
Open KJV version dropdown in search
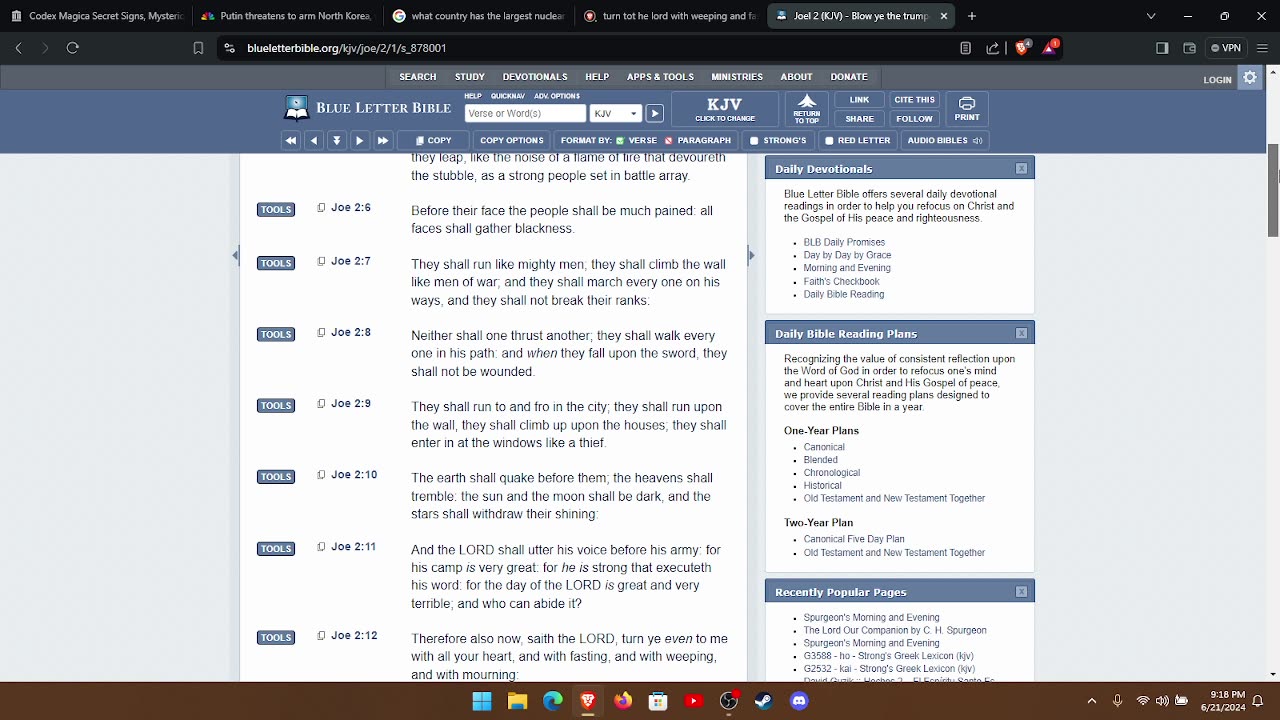615,114
